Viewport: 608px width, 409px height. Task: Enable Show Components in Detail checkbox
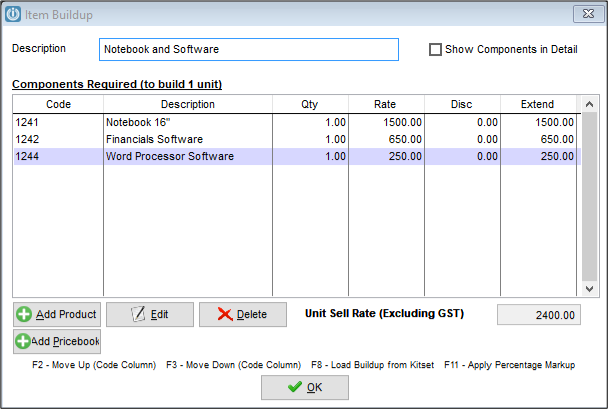pos(435,50)
